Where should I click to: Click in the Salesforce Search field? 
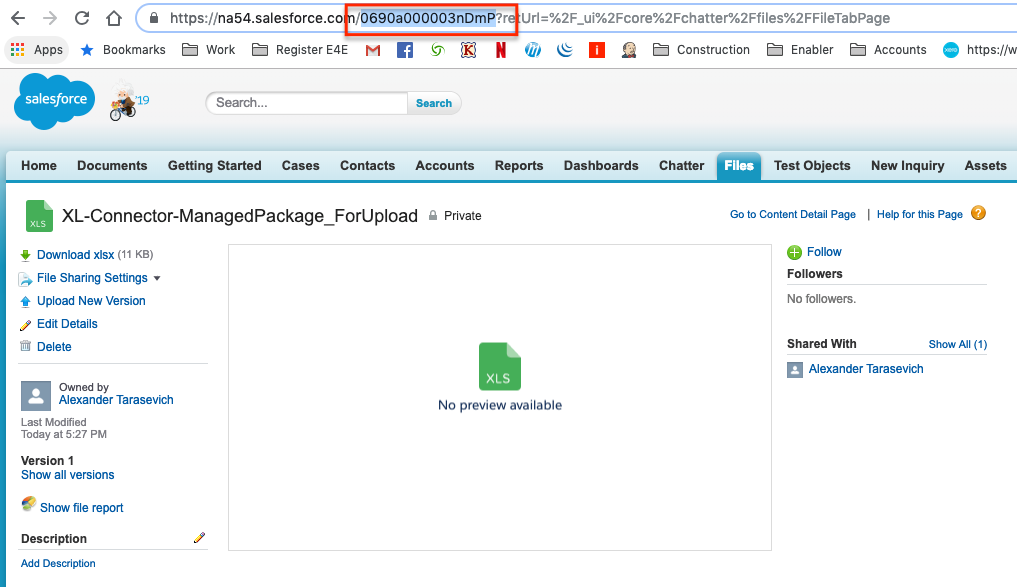pos(306,103)
